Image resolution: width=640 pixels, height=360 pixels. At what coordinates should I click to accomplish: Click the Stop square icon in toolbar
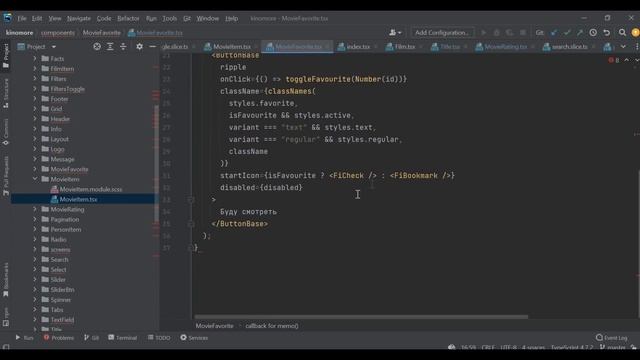point(523,32)
